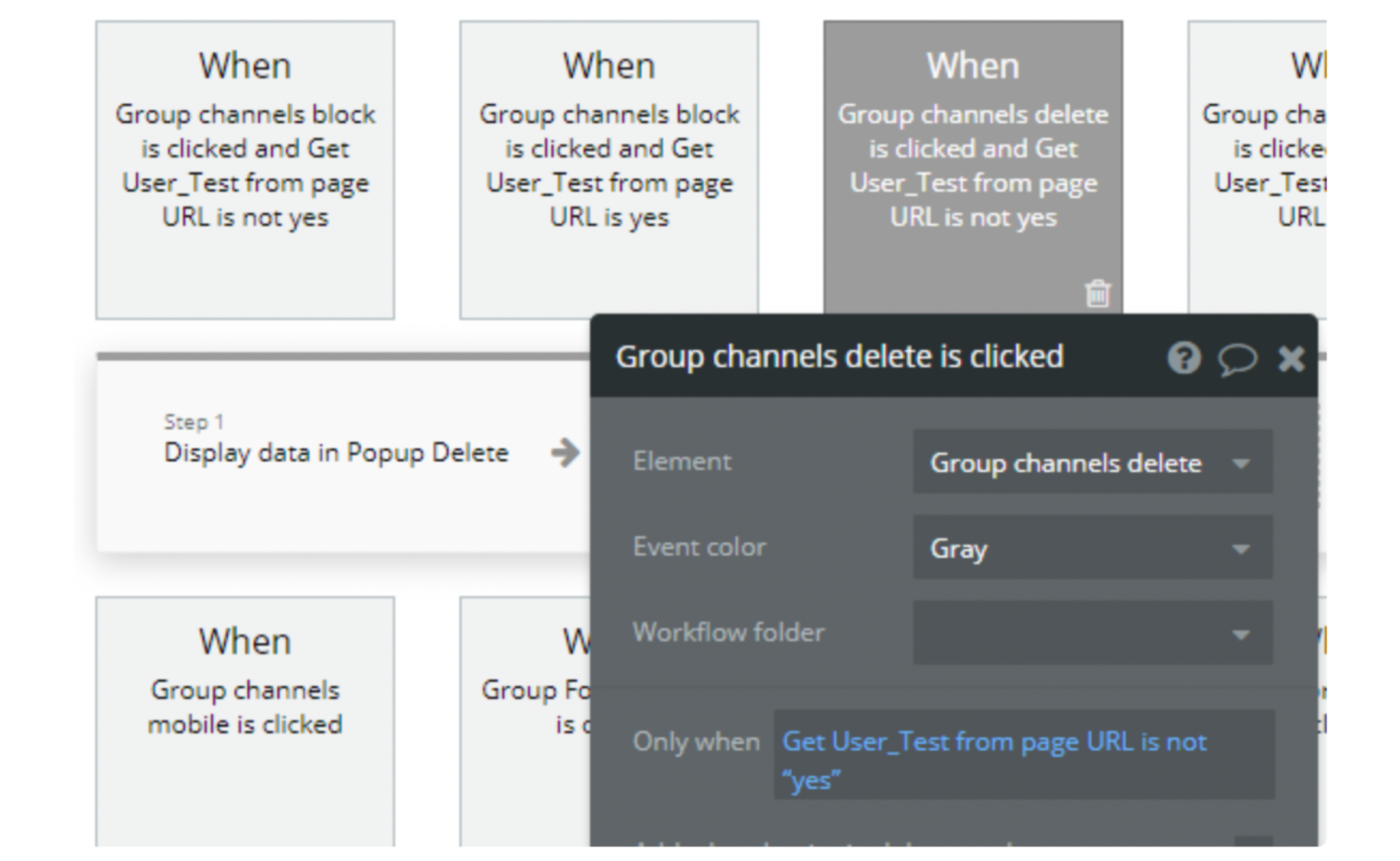This screenshot has height=861, width=1400.
Task: Select Group channels block URL is yes event
Action: point(609,170)
